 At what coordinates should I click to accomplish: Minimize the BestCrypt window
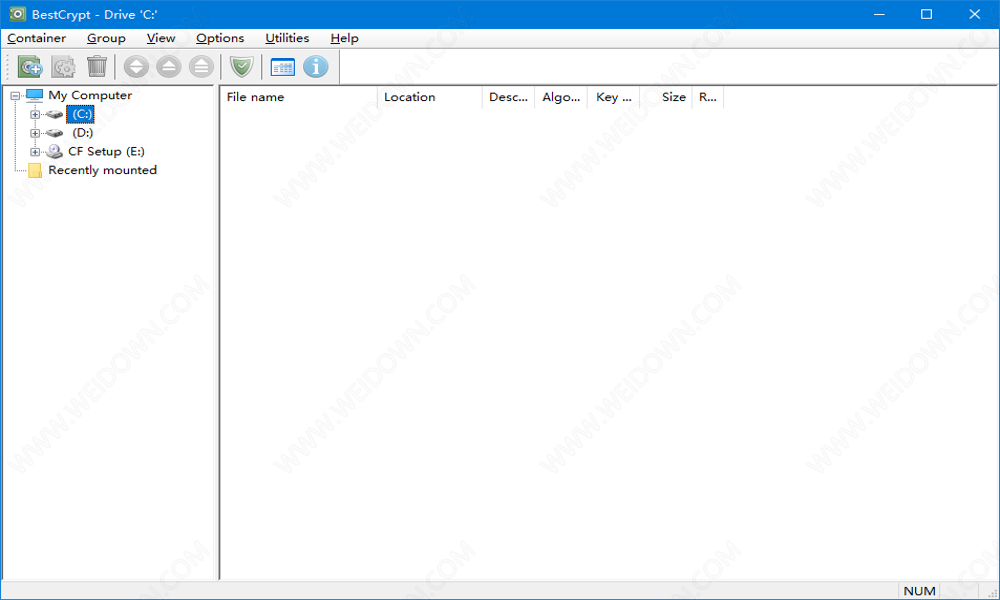(x=879, y=14)
